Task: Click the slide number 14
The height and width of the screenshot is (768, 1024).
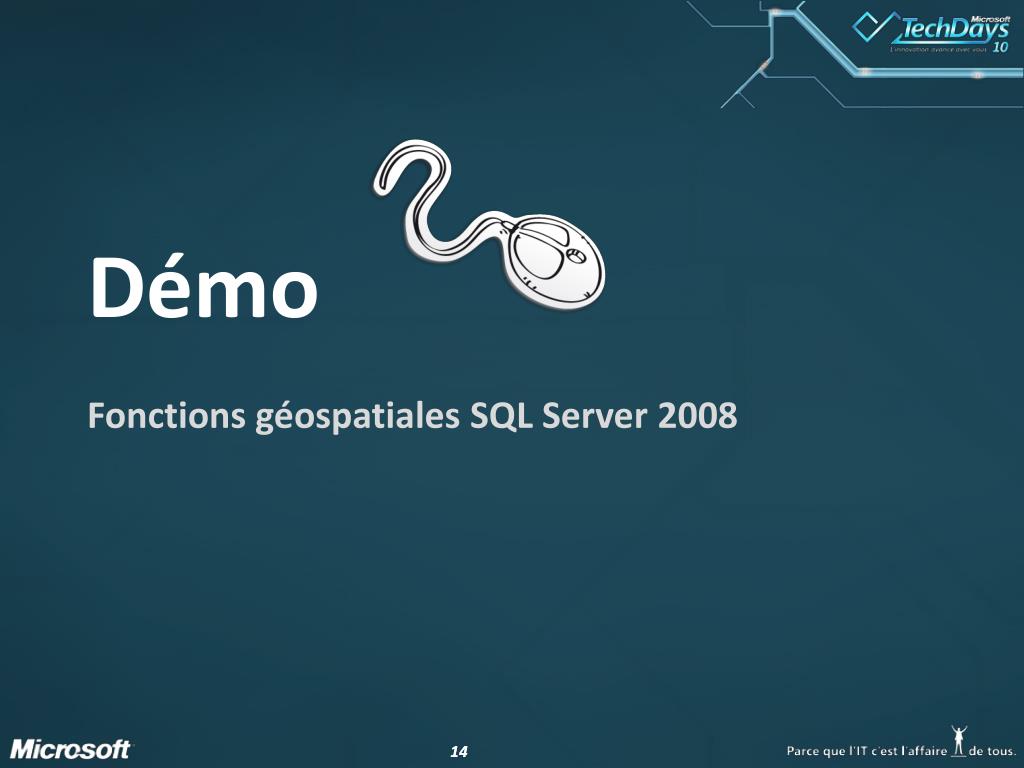Action: coord(459,752)
